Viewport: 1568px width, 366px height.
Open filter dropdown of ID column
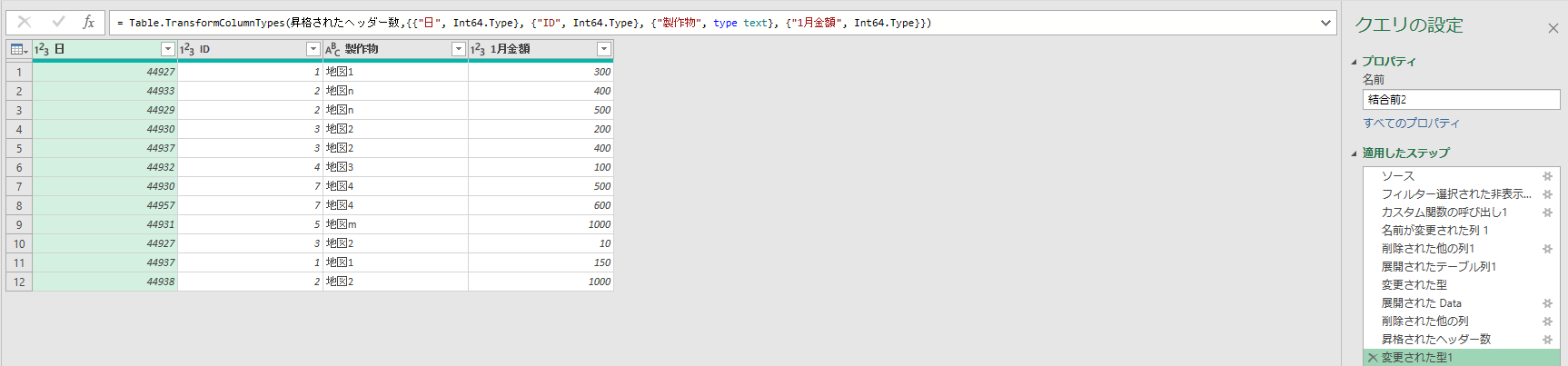313,49
